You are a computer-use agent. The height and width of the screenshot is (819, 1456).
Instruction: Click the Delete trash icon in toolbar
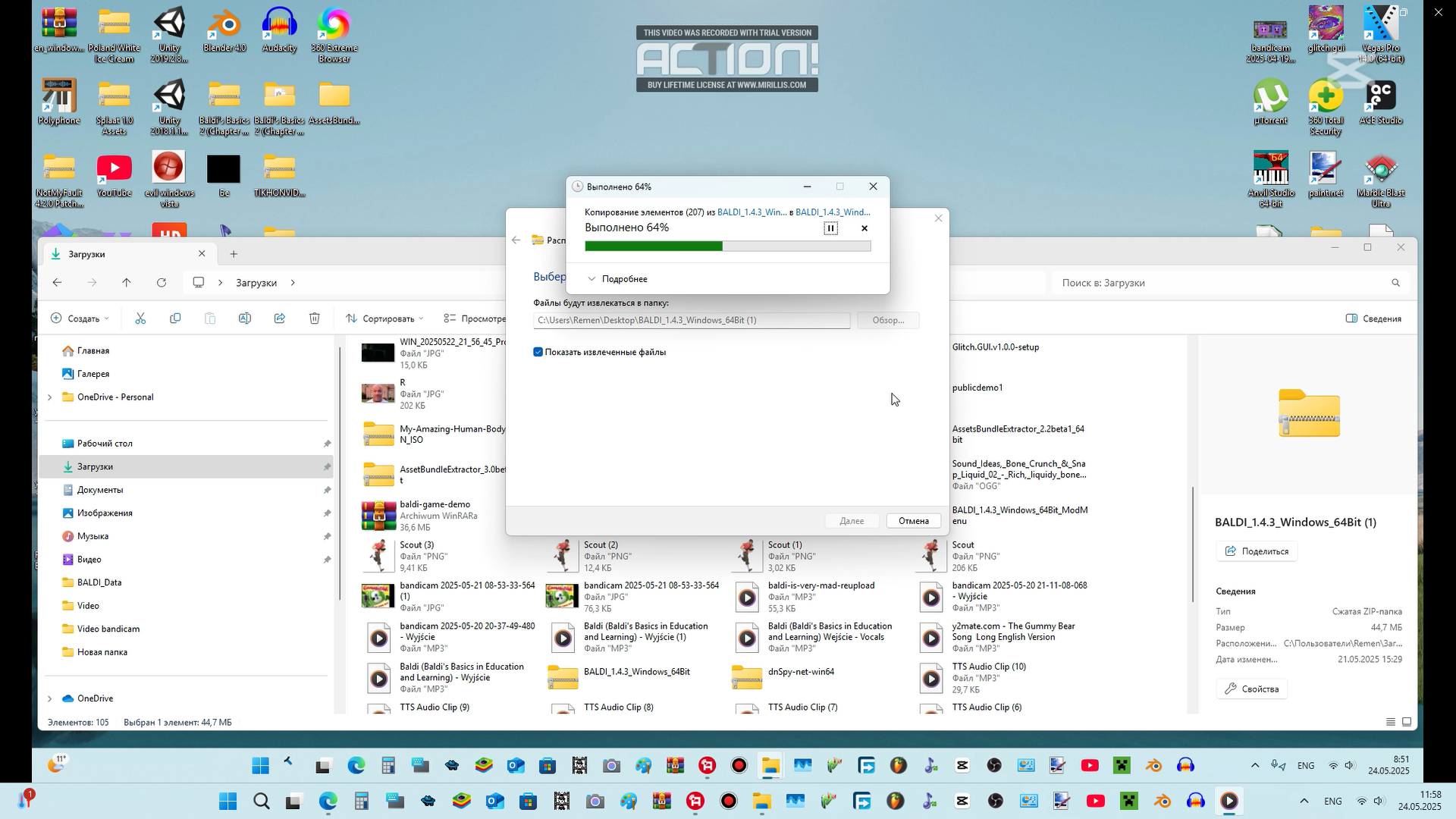coord(315,318)
